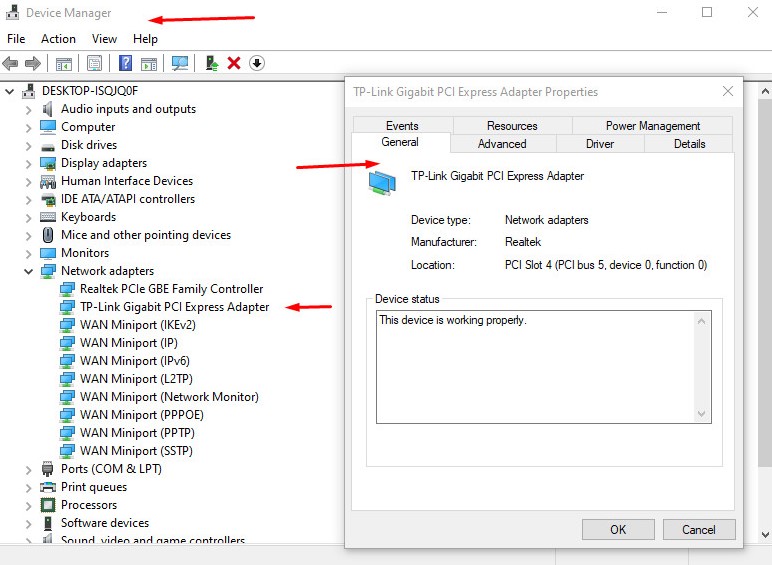The height and width of the screenshot is (565, 772).
Task: Collapse the DESKTOP-ISQJQ0F root node
Action: [9, 91]
